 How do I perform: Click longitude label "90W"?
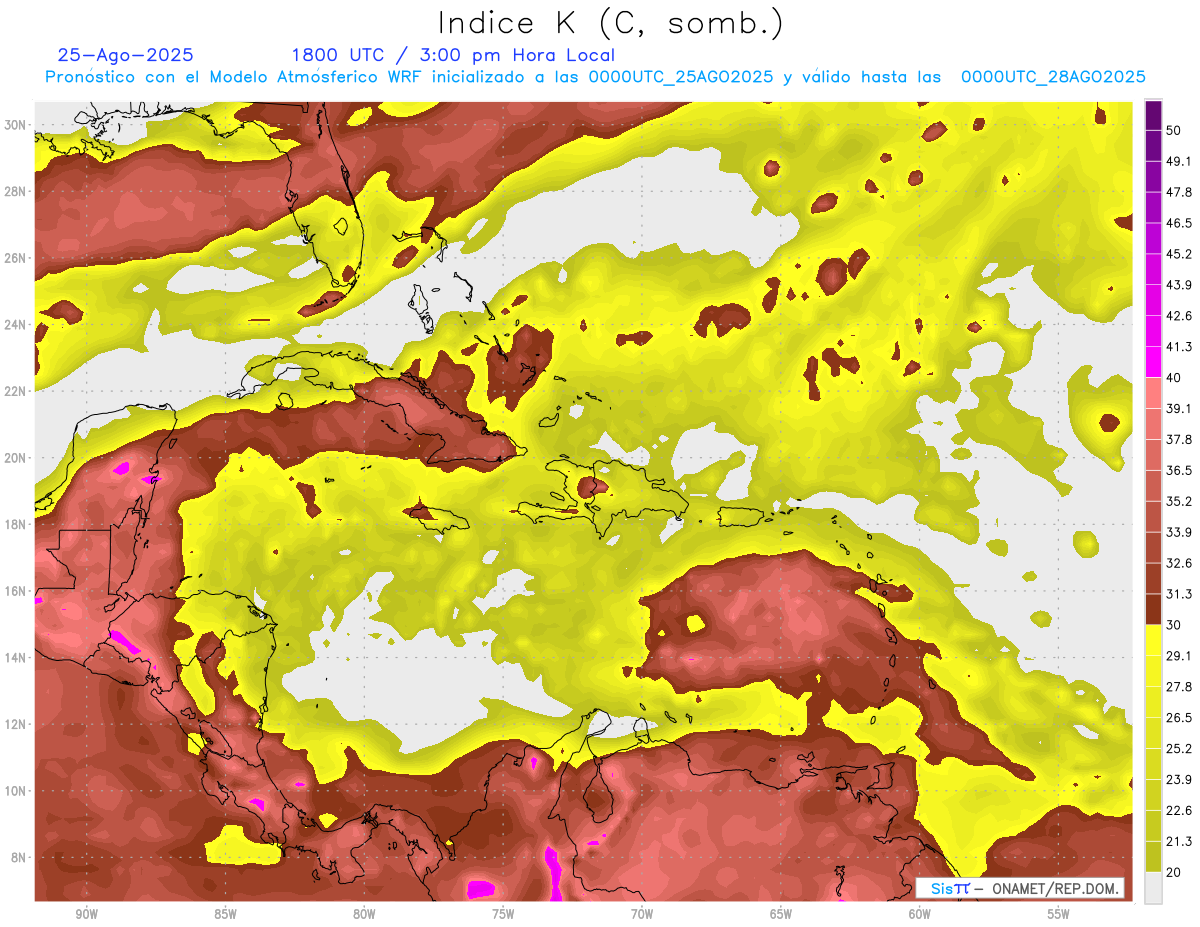(x=86, y=913)
